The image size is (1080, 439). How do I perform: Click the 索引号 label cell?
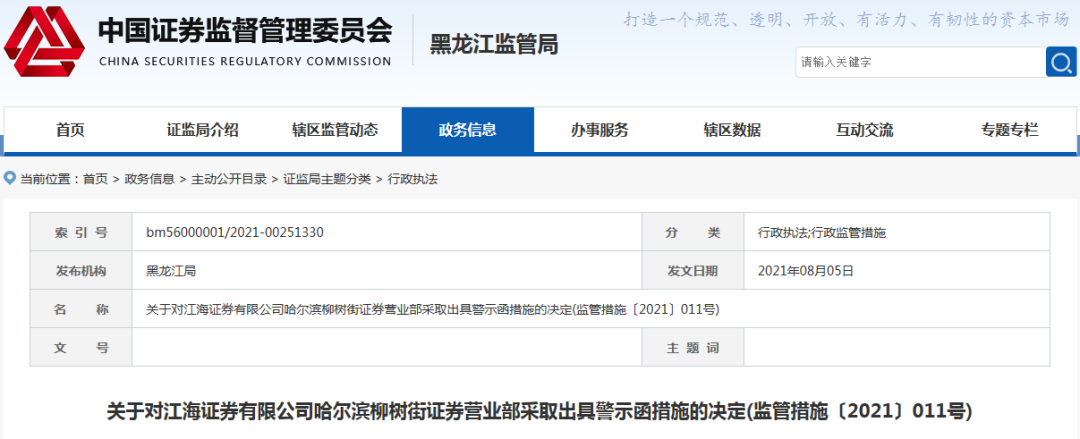click(x=81, y=233)
